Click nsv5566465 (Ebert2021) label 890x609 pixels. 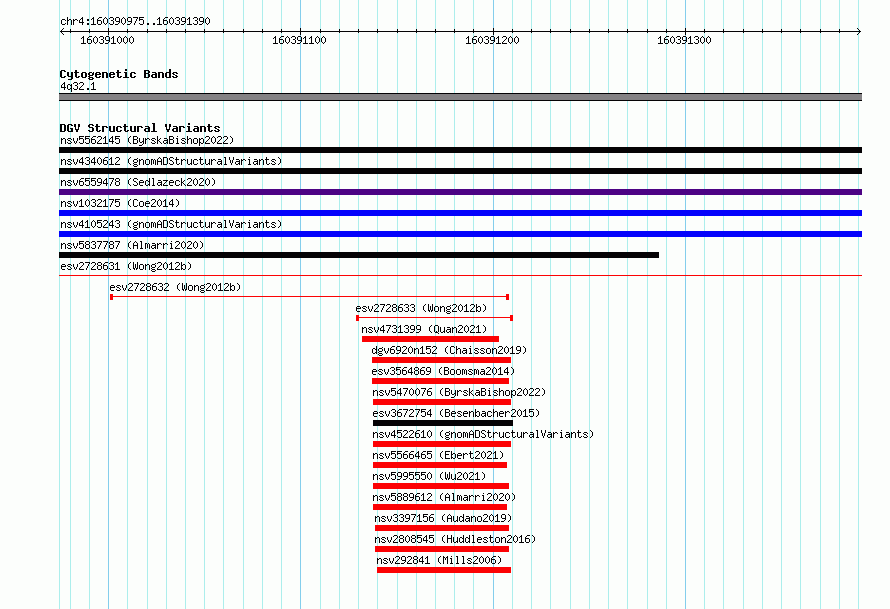[438, 455]
